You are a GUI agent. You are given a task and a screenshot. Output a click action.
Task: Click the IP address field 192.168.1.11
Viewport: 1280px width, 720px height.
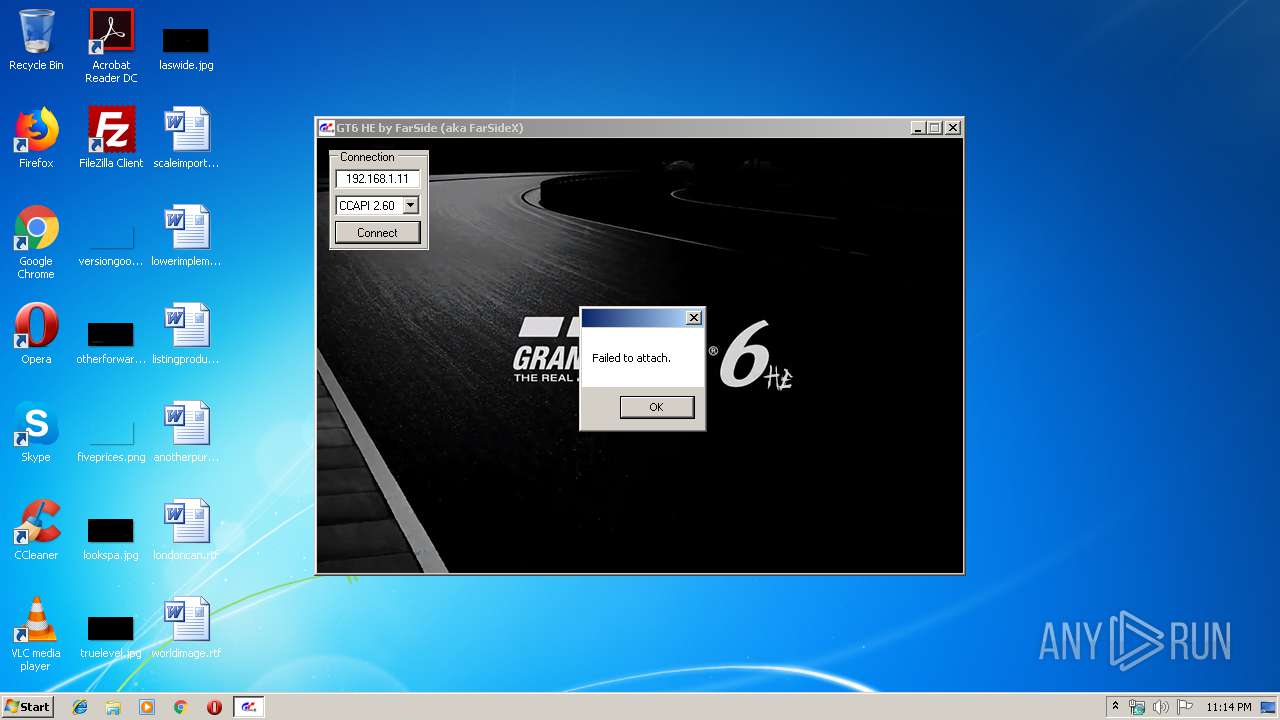tap(377, 179)
